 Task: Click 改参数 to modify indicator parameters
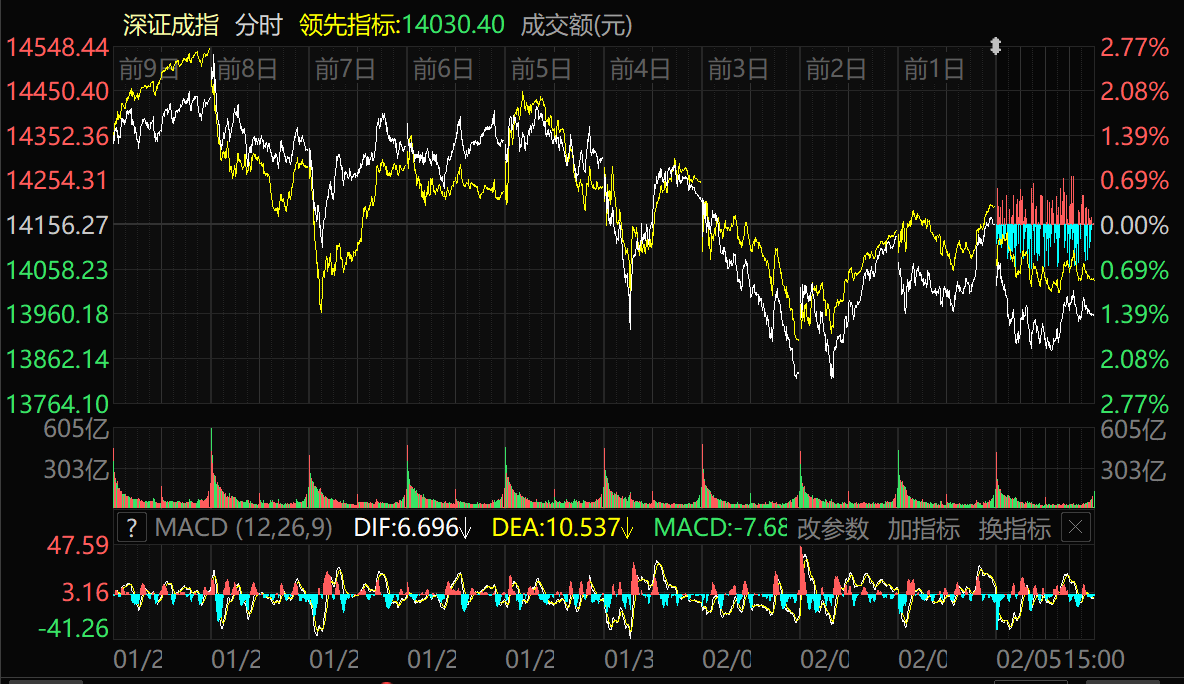(x=833, y=529)
